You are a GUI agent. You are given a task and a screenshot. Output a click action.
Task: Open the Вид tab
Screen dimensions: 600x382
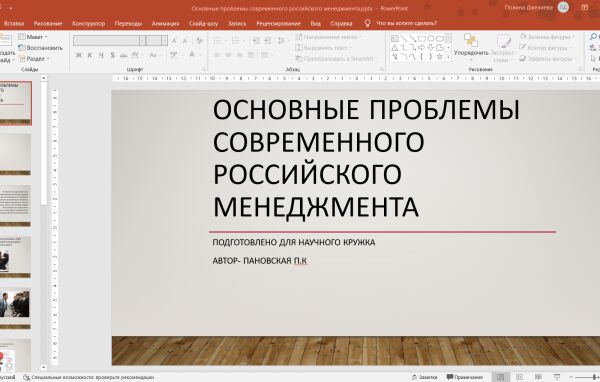click(315, 23)
